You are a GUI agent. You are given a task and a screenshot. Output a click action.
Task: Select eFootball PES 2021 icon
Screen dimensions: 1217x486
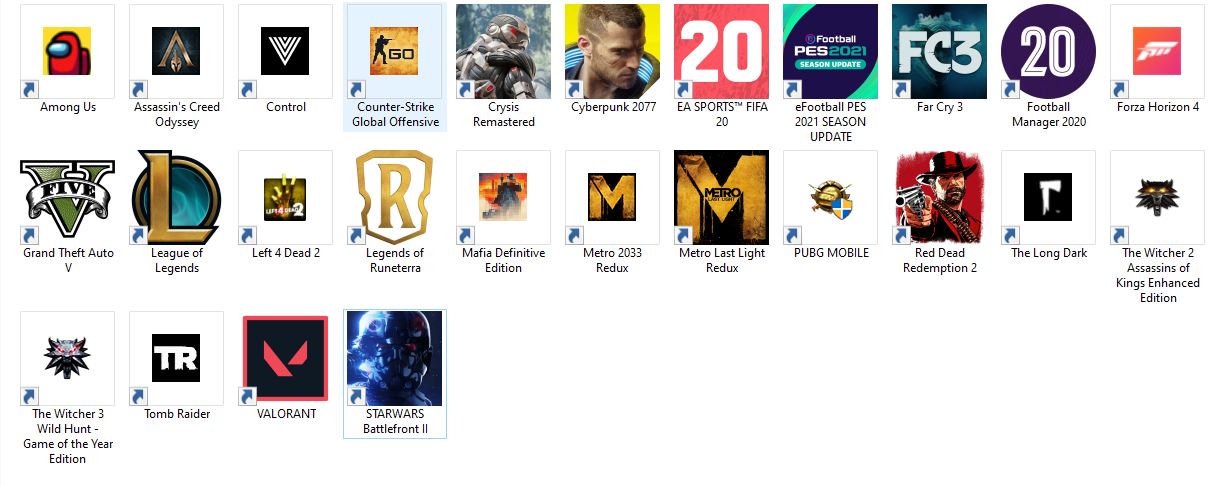[x=830, y=51]
